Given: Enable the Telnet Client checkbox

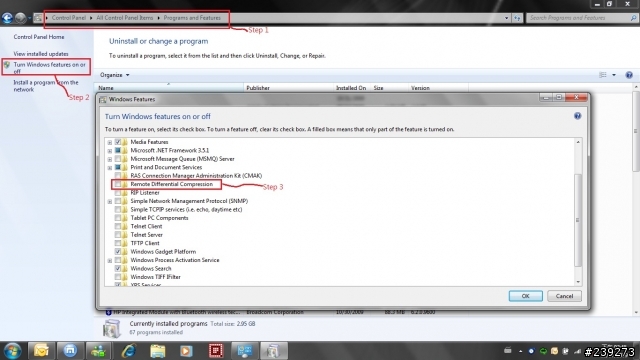Looking at the screenshot, I should click(x=118, y=227).
